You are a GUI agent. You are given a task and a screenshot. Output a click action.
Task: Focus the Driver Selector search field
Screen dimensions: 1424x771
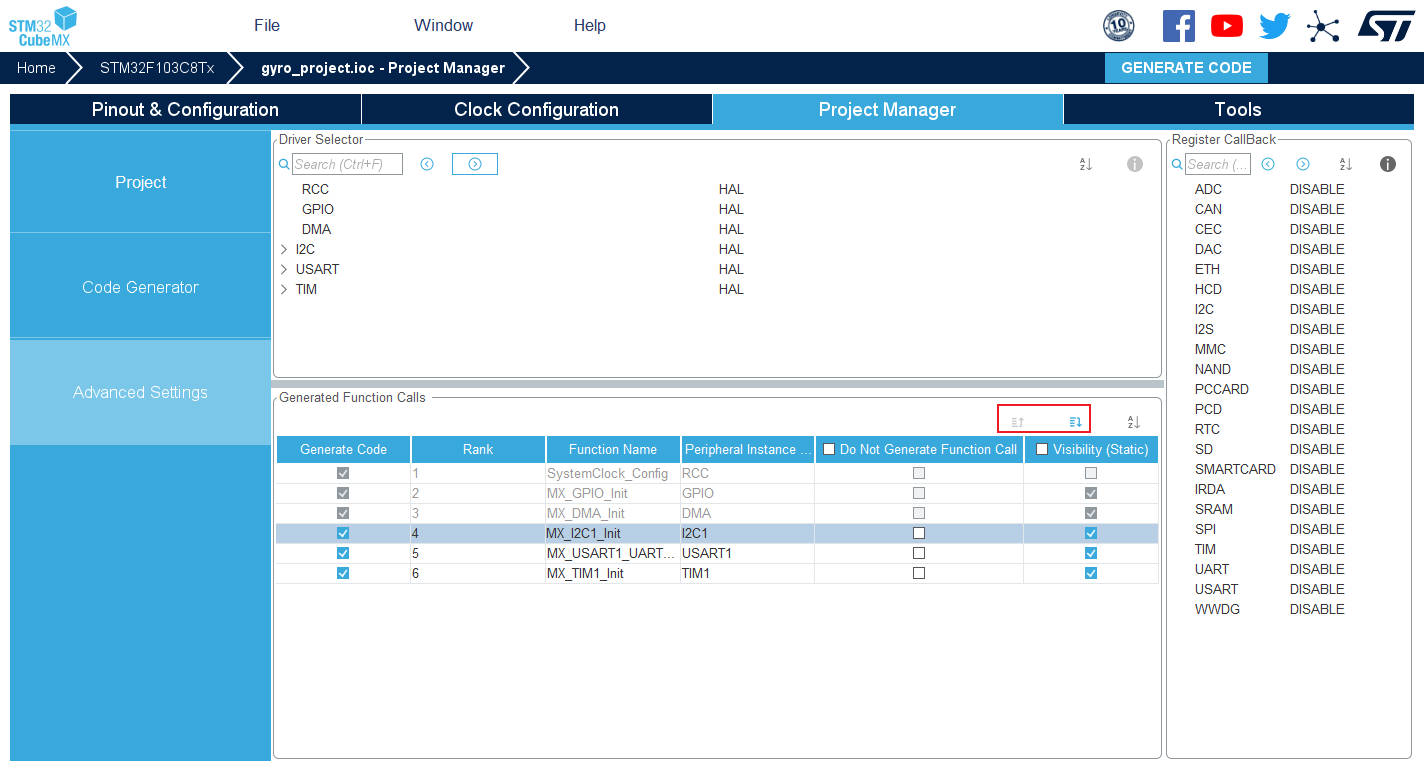(x=347, y=164)
